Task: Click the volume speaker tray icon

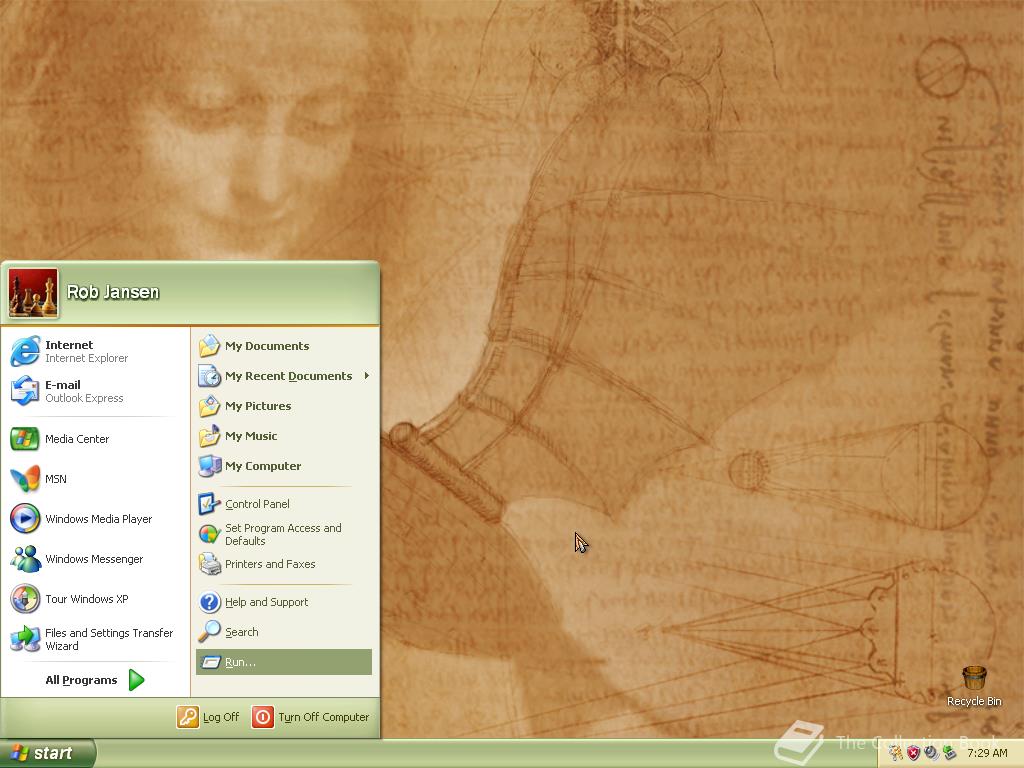Action: (931, 754)
